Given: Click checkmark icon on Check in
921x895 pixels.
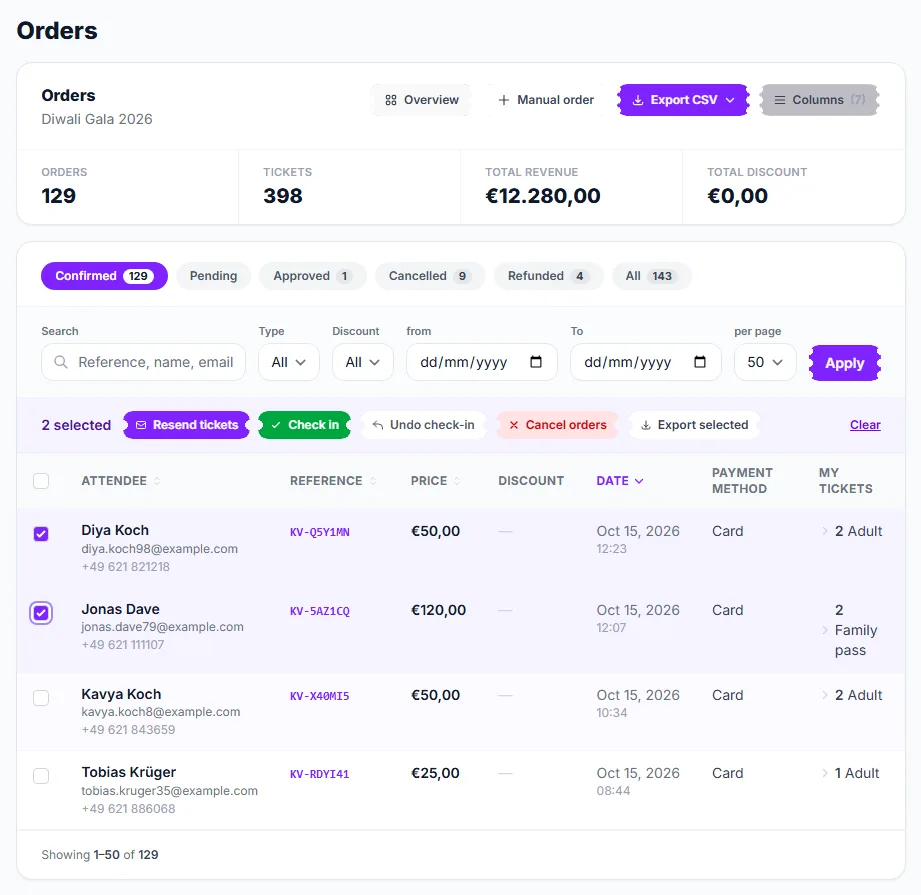Looking at the screenshot, I should tap(276, 425).
